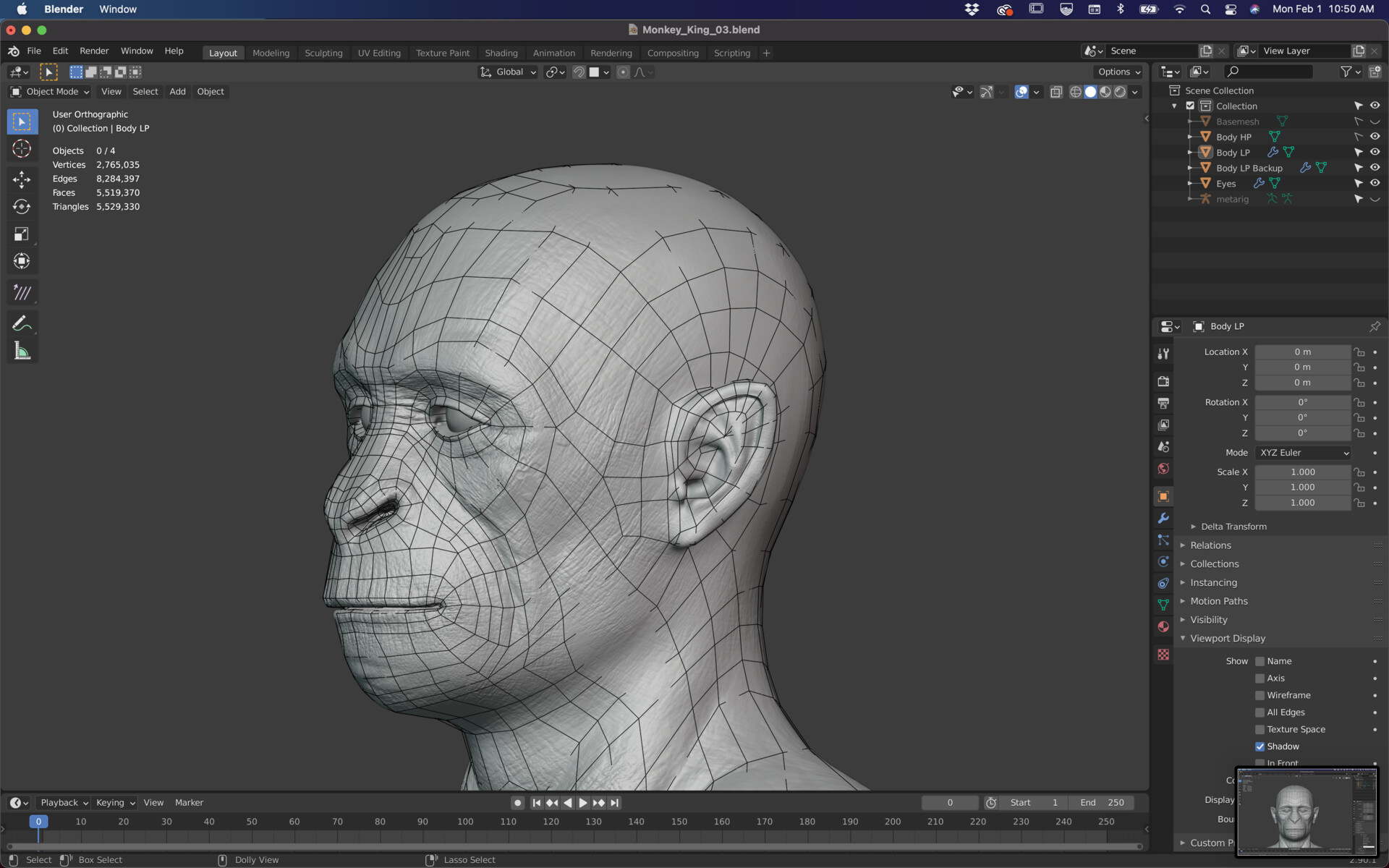Toggle X-Ray mode in the viewport header
1389x868 pixels.
click(1056, 92)
